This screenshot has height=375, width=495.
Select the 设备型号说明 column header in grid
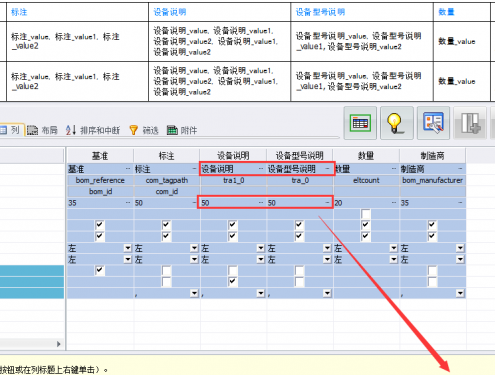299,156
